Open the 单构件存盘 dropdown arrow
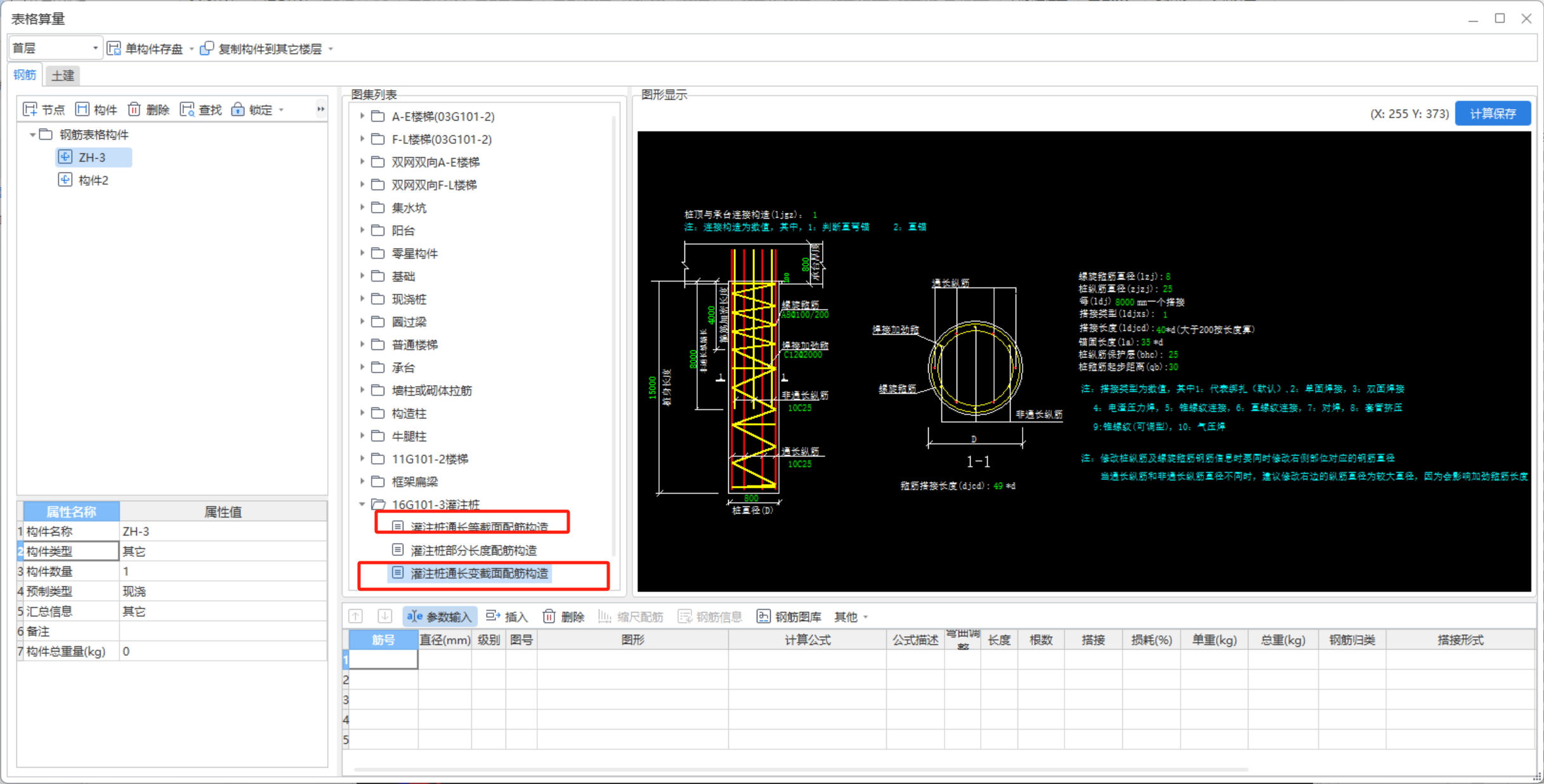 192,49
